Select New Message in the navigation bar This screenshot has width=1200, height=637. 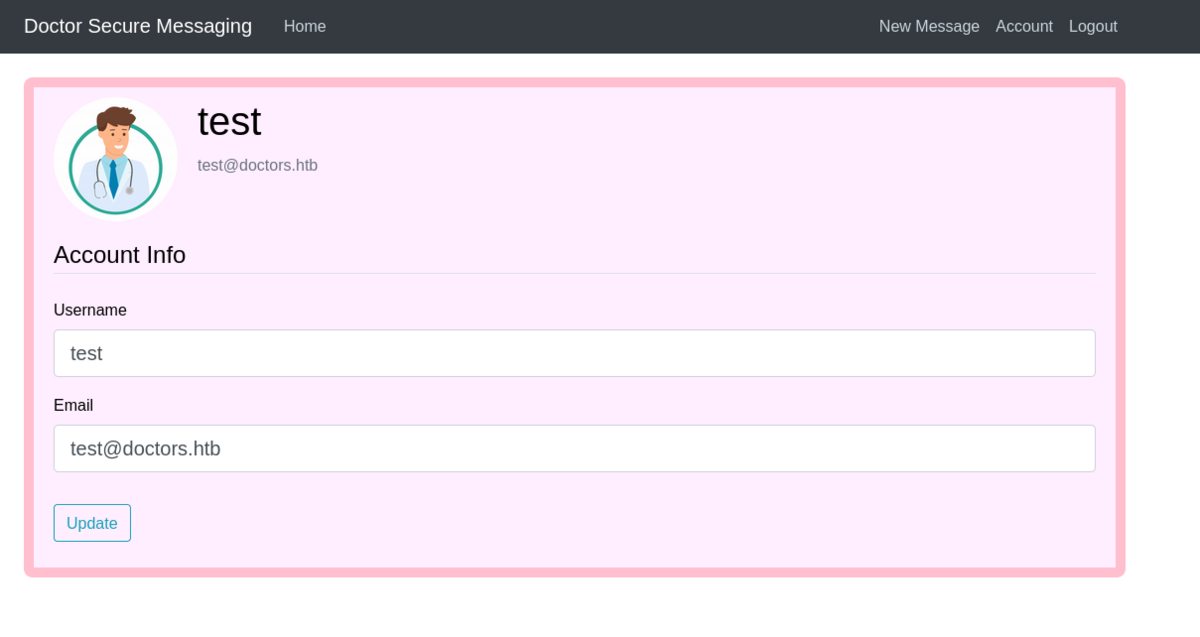pyautogui.click(x=929, y=26)
